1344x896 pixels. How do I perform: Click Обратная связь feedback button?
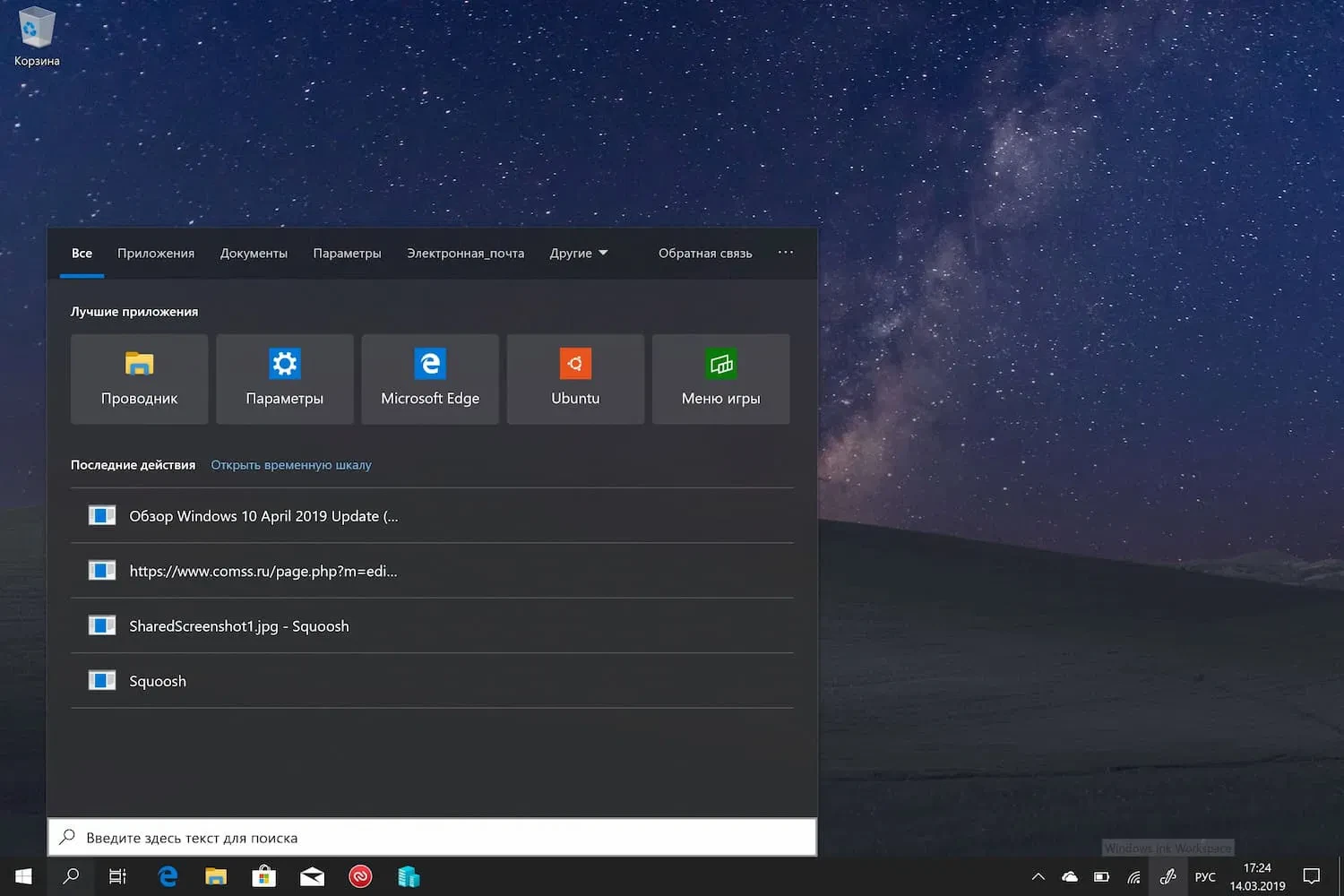(x=705, y=254)
